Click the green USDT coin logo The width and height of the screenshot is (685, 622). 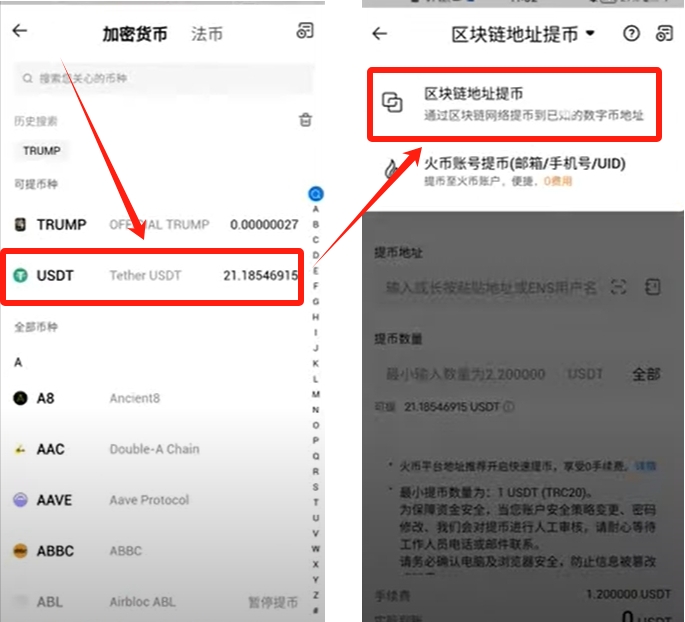pyautogui.click(x=21, y=276)
